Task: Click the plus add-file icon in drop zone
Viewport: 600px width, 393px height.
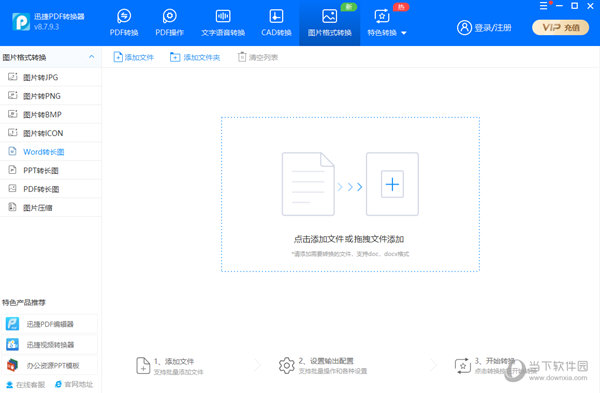Action: point(392,184)
